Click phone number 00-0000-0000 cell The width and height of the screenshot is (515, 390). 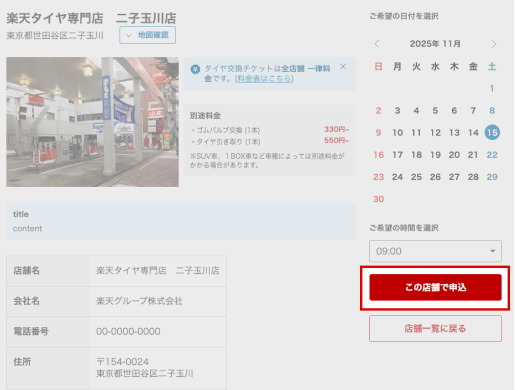pyautogui.click(x=128, y=331)
